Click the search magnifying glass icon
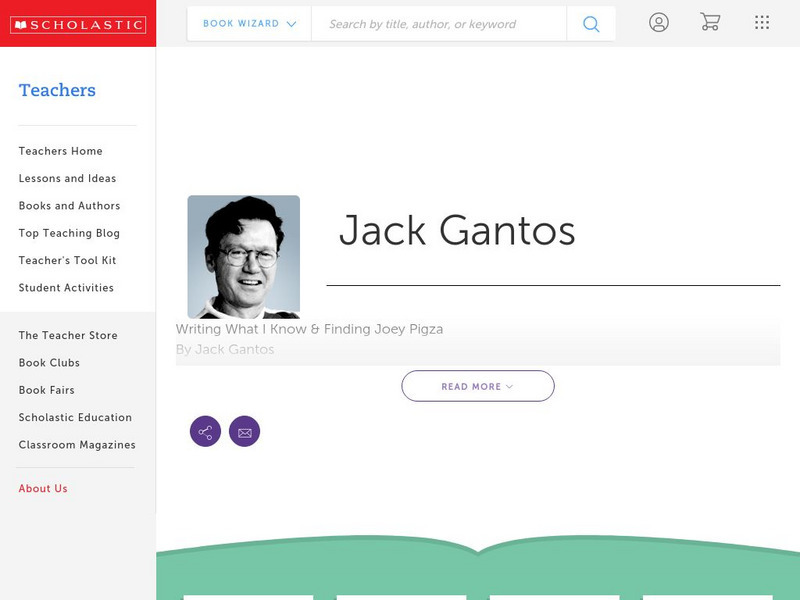The height and width of the screenshot is (600, 800). coord(590,22)
